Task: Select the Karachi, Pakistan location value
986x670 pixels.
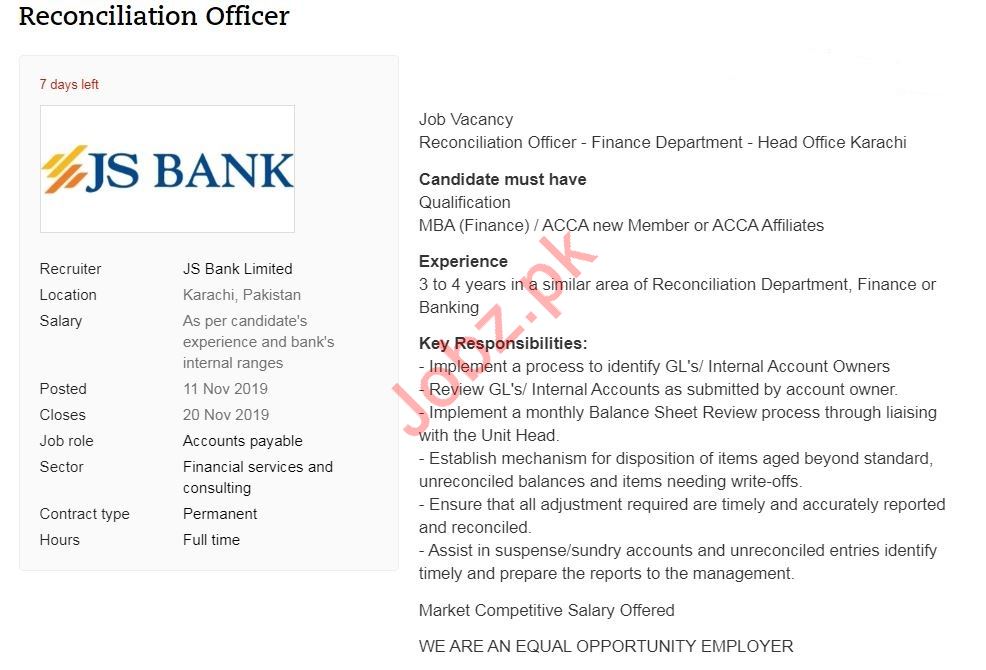Action: click(x=241, y=295)
